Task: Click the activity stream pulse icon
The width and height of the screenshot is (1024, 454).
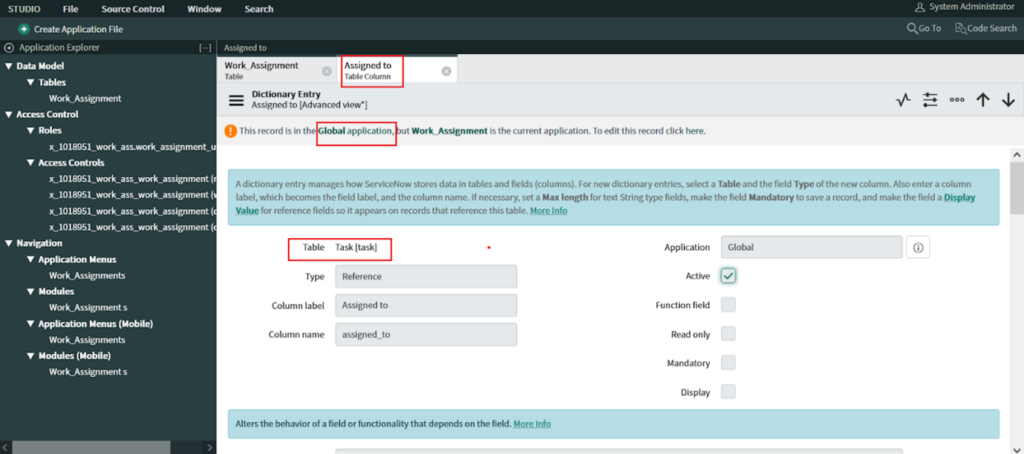Action: click(x=903, y=100)
